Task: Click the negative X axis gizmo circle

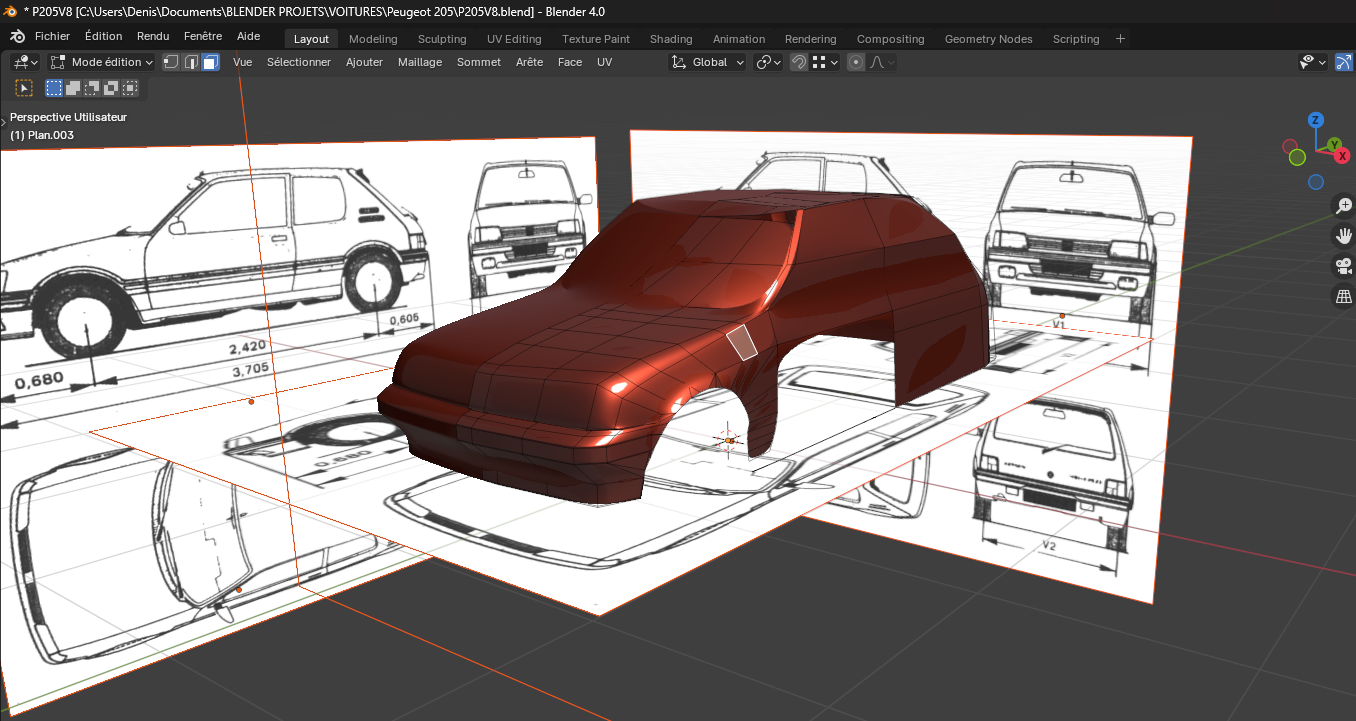Action: click(1290, 146)
